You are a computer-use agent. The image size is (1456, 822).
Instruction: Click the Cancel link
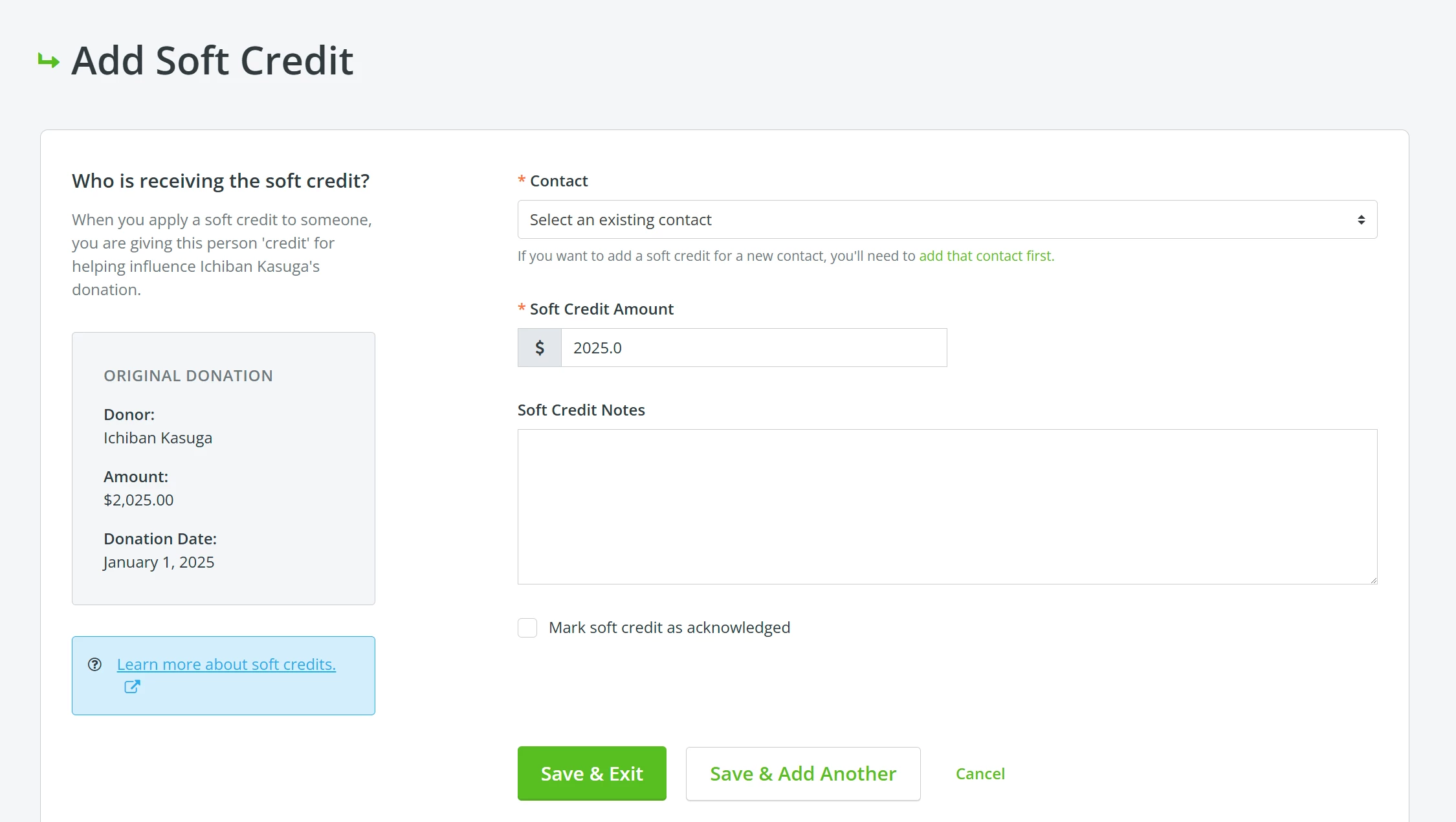(x=980, y=773)
